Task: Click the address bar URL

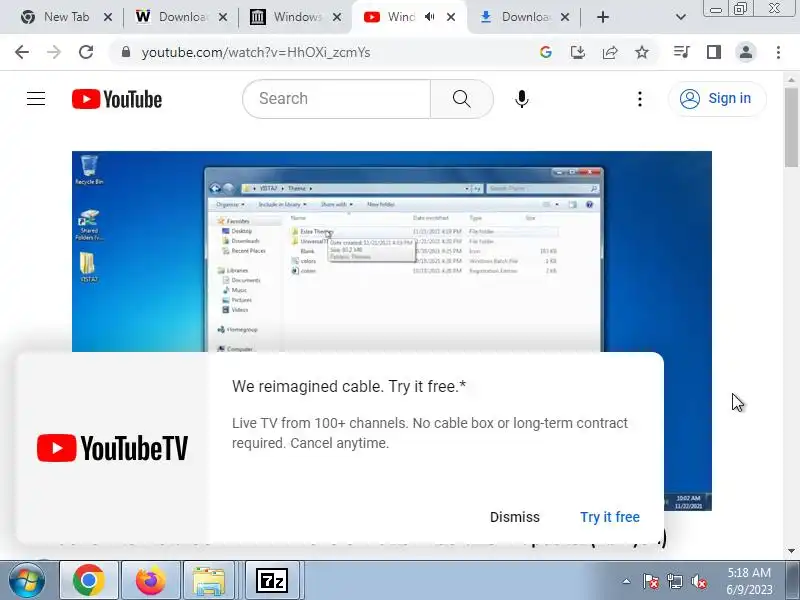Action: tap(256, 52)
